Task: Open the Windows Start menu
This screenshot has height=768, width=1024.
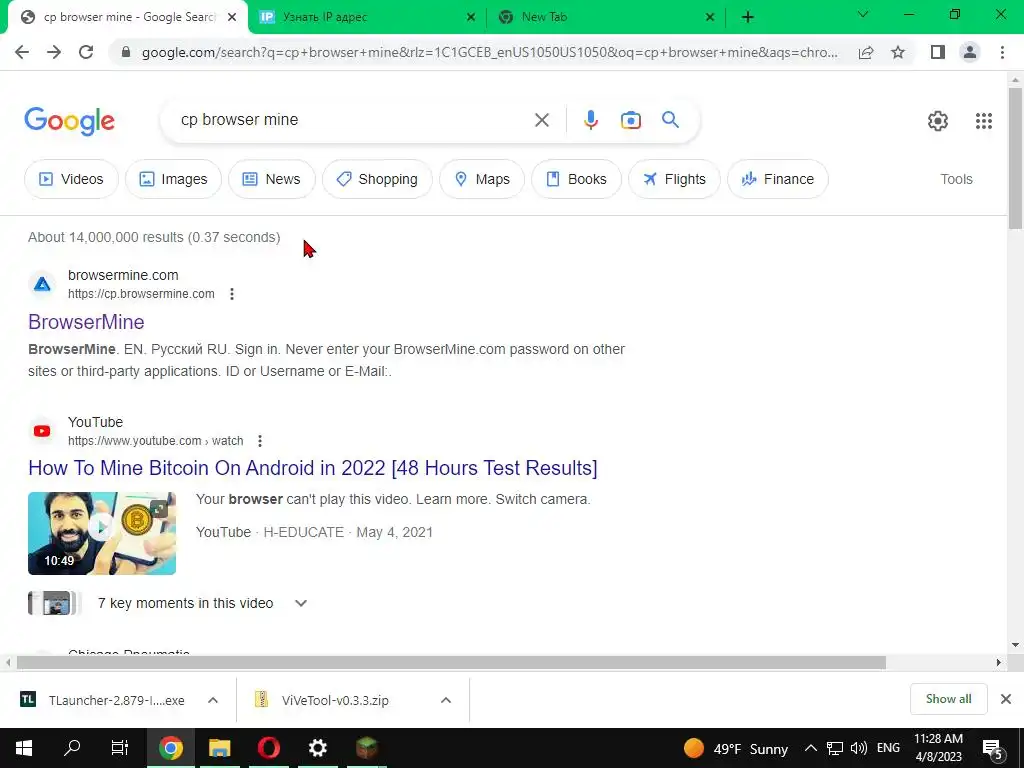Action: point(24,748)
